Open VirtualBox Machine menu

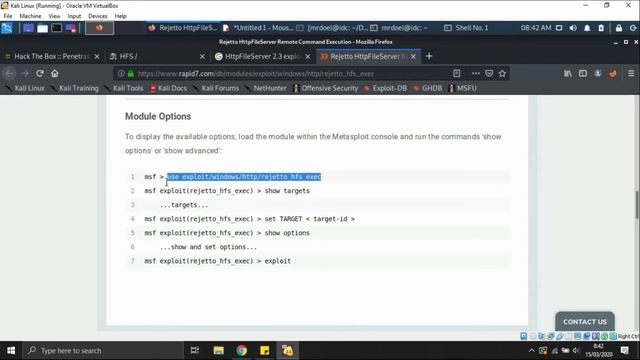30,16
